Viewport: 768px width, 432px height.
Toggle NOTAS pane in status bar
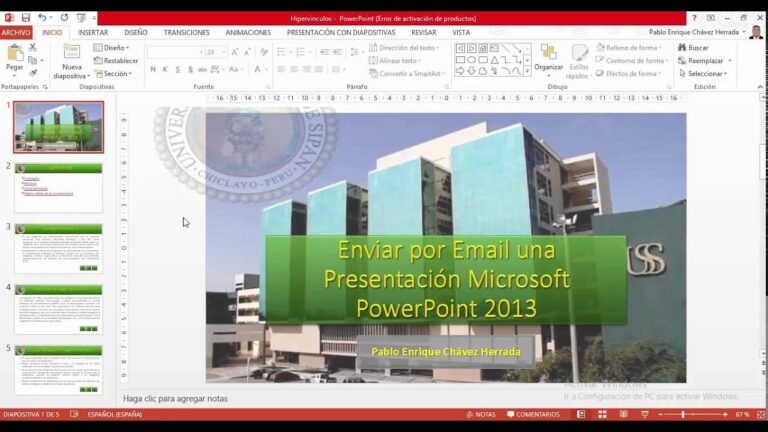click(x=481, y=414)
